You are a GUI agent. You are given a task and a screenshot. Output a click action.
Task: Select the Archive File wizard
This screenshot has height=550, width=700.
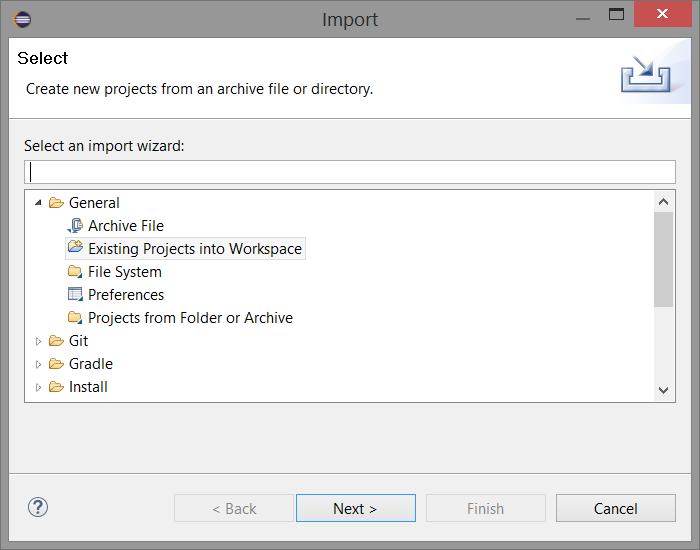point(126,226)
